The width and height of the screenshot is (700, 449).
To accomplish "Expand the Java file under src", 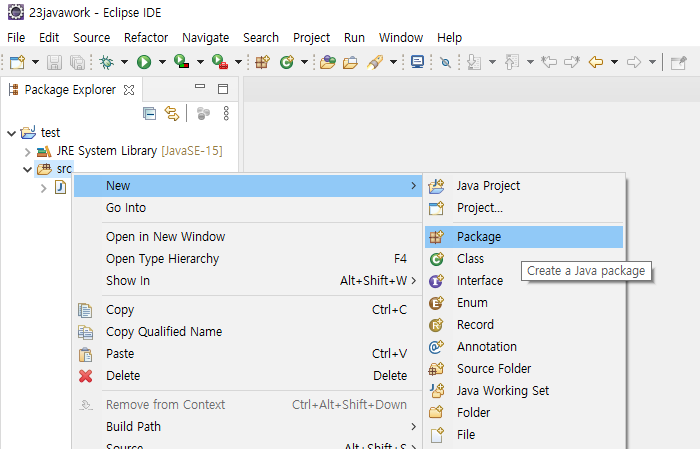I will (x=43, y=188).
